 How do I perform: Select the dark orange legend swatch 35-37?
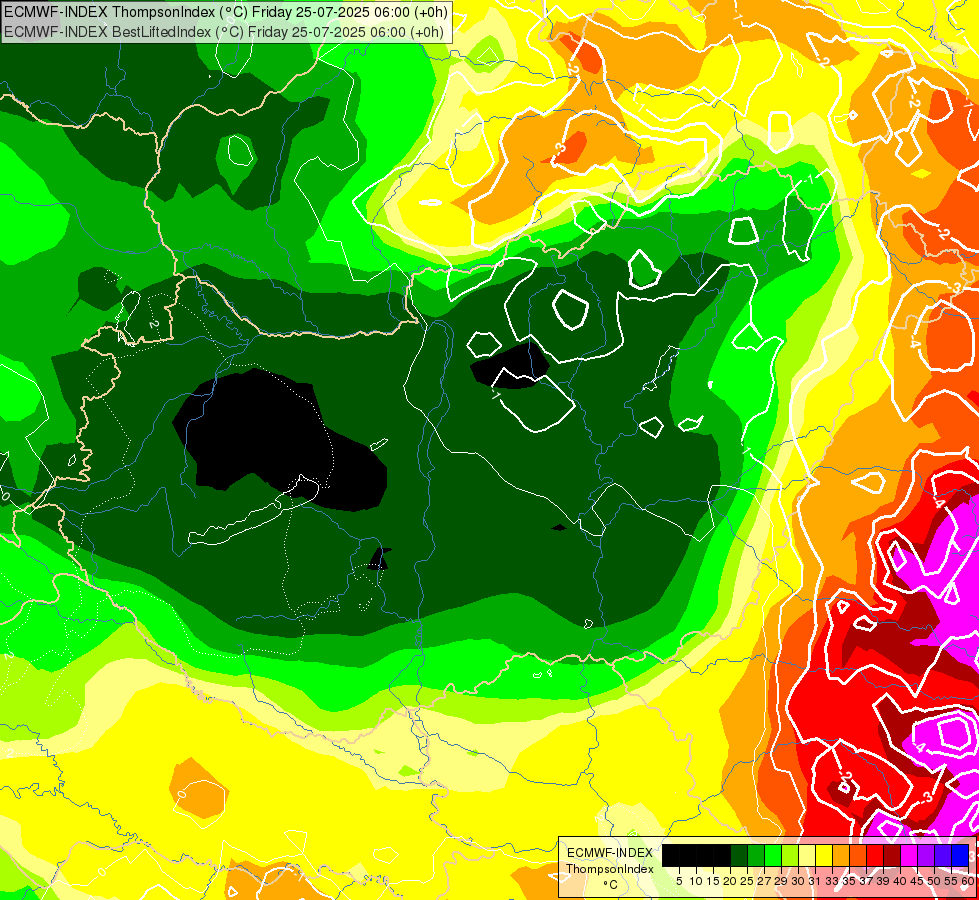click(x=858, y=856)
